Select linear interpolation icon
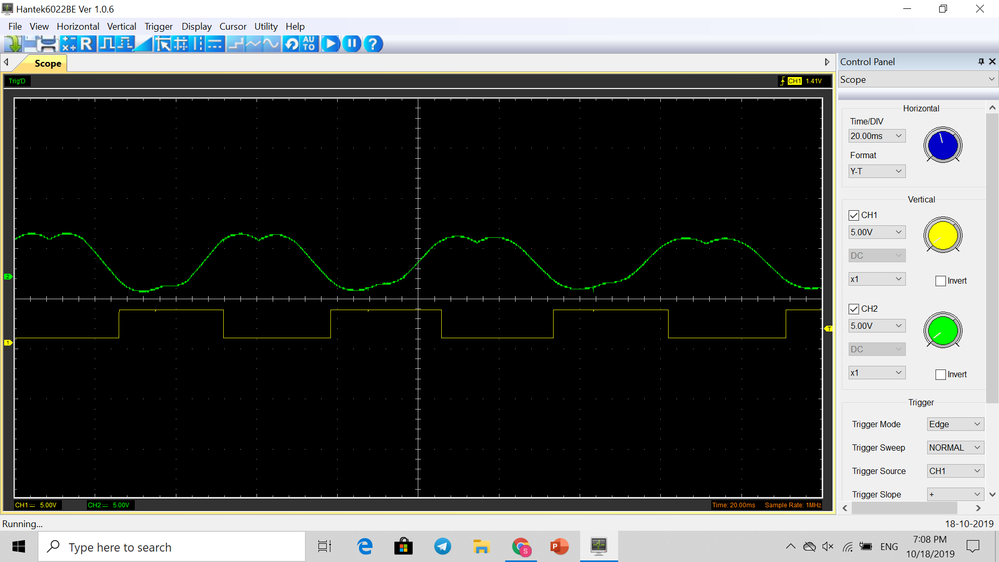The width and height of the screenshot is (999, 562). pyautogui.click(x=254, y=43)
